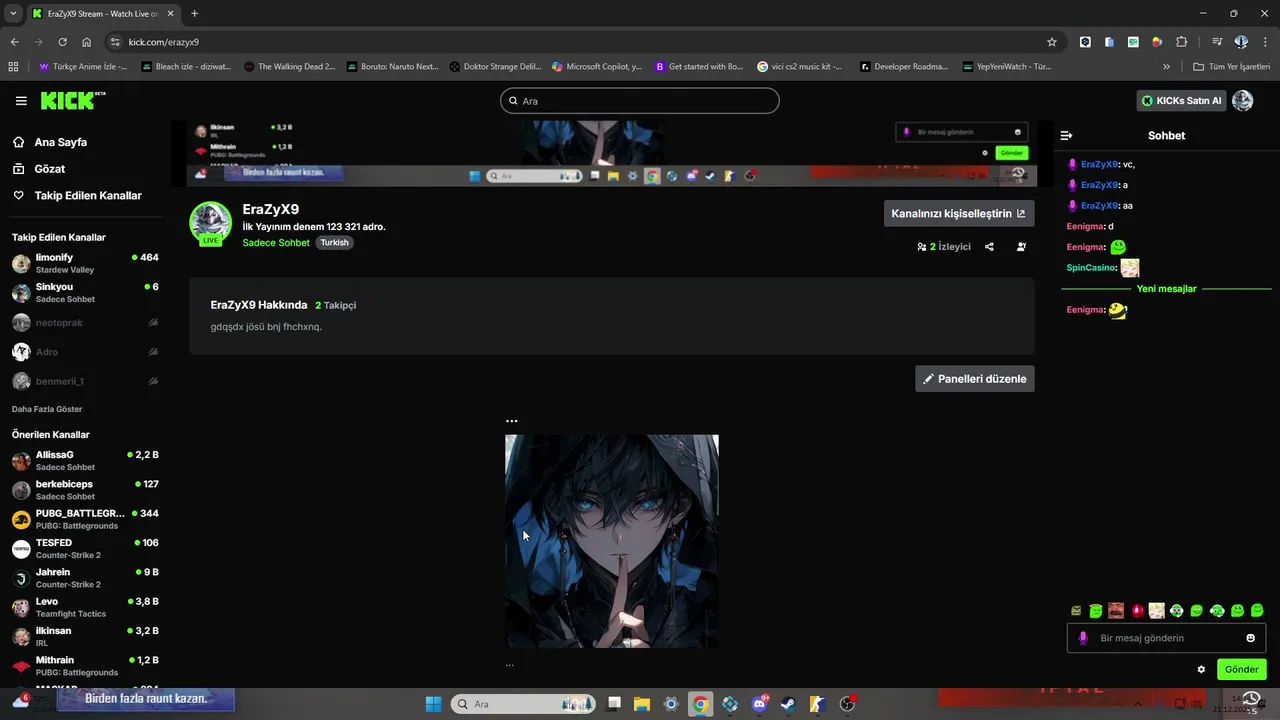1280x720 pixels.
Task: Open the Ana Sayfa sidebar item
Action: pyautogui.click(x=60, y=142)
